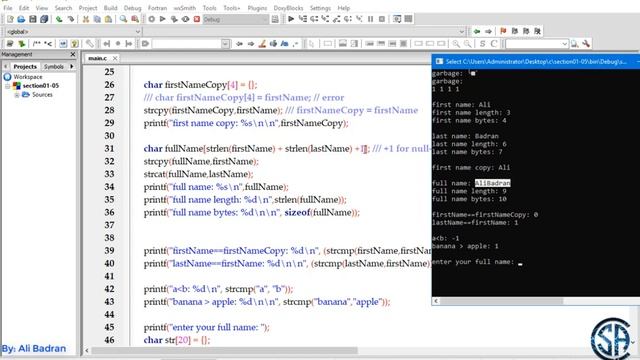Open the <global> scope dropdown
This screenshot has height=360, width=640.
[72, 31]
